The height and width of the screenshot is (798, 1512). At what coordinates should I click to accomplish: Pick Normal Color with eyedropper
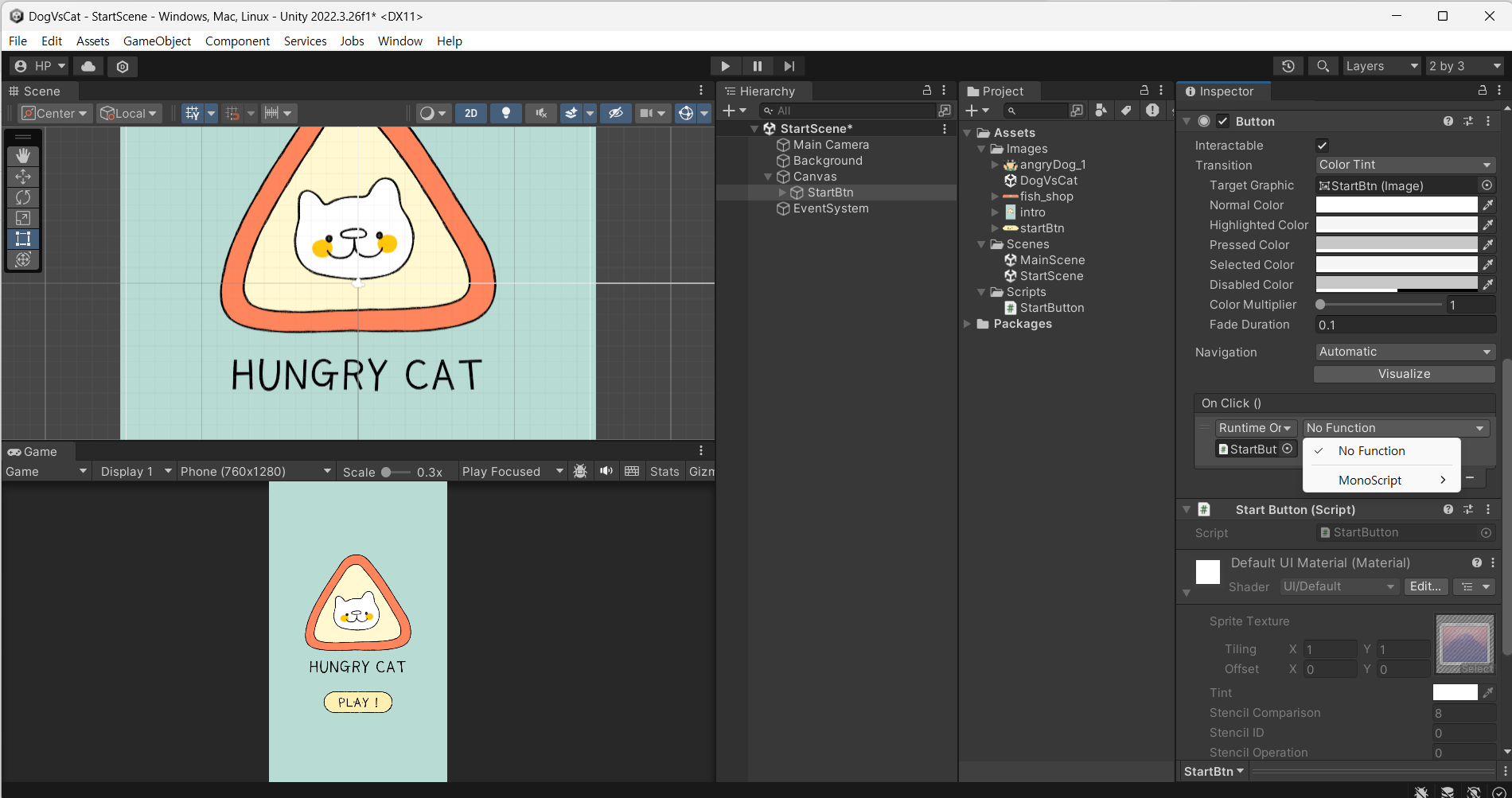tap(1488, 205)
